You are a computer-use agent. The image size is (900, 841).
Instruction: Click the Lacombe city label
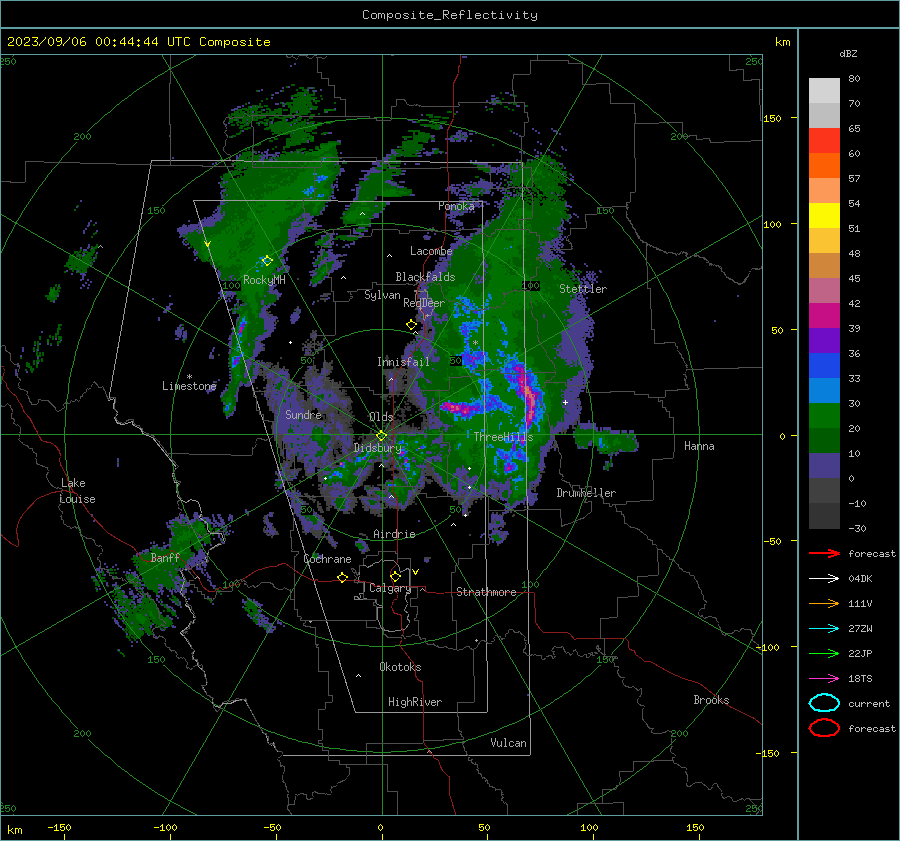click(431, 251)
